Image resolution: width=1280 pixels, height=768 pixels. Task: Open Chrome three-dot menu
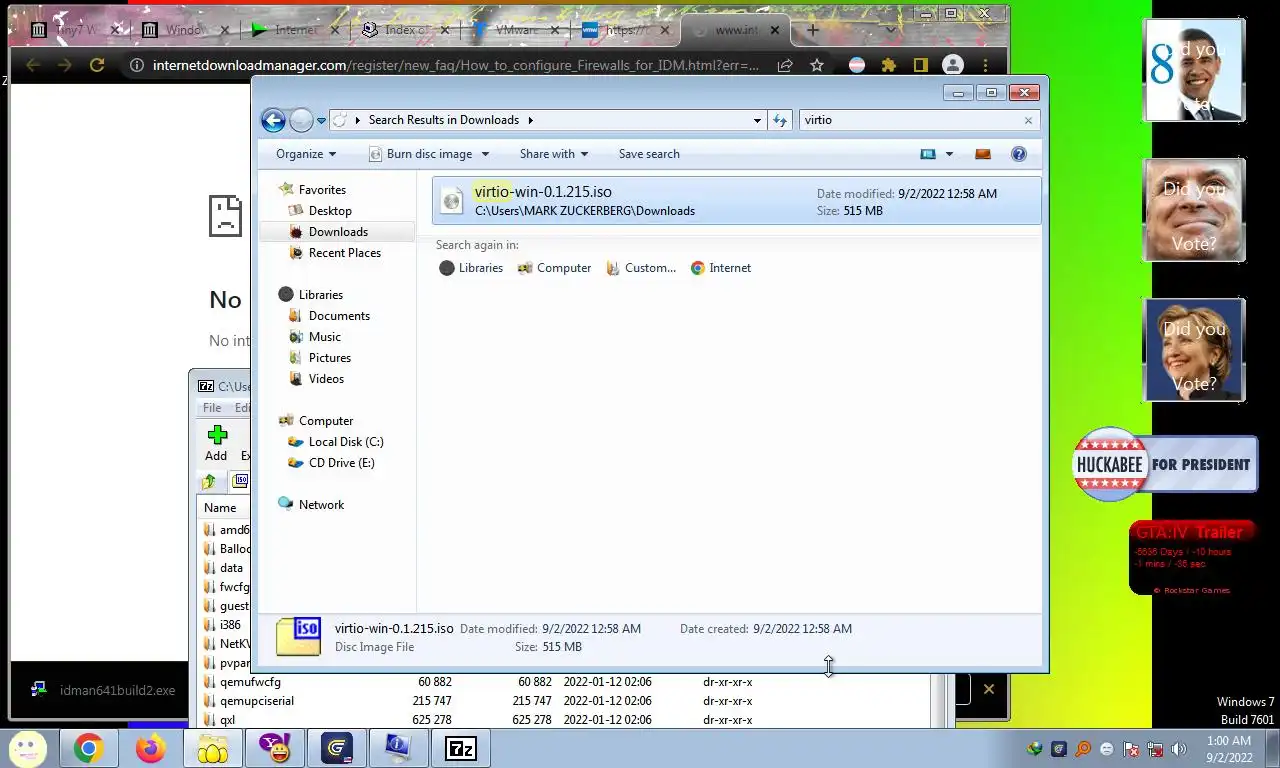coord(986,65)
